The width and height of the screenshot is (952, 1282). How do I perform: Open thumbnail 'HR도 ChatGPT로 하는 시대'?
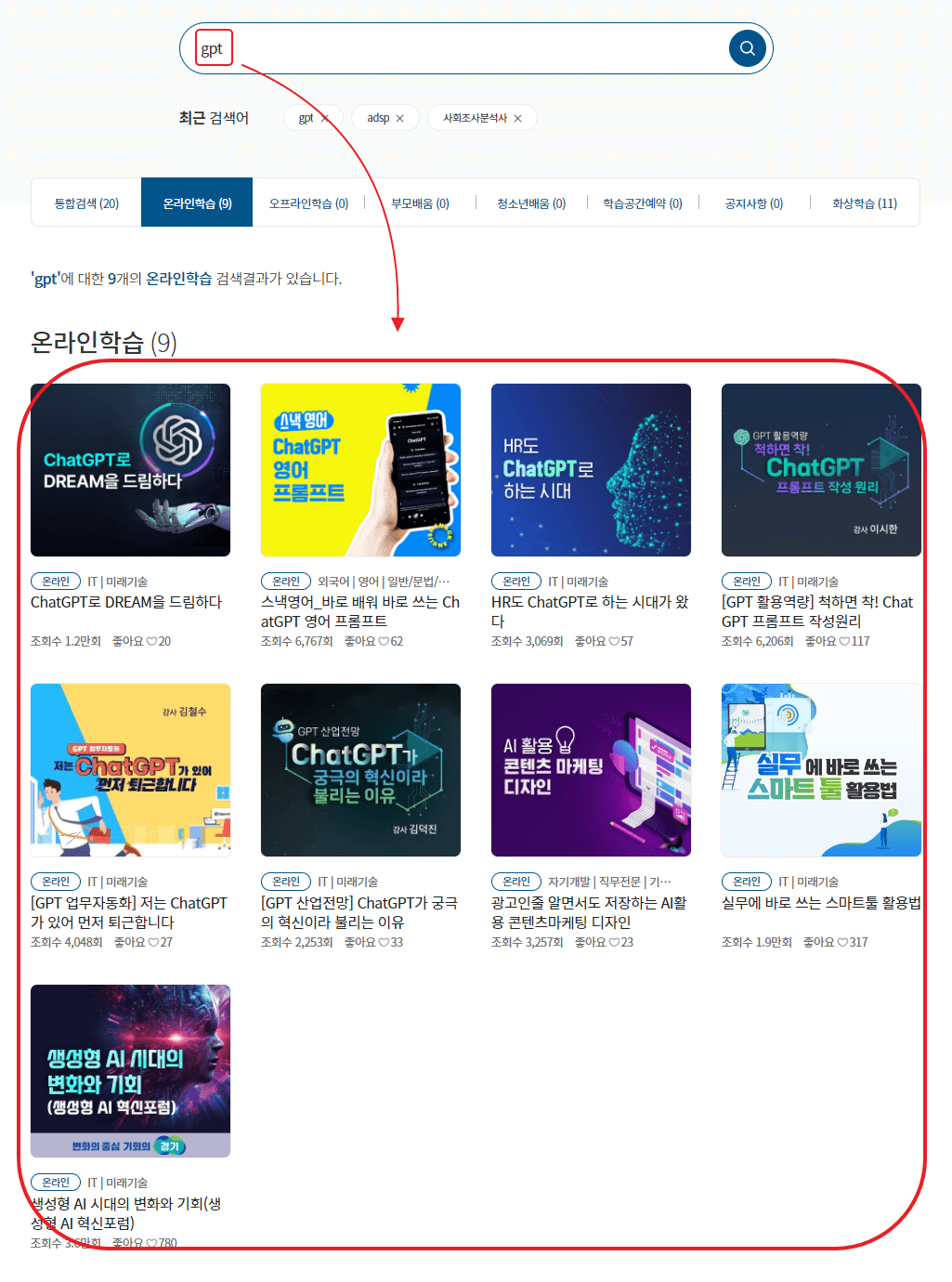coord(591,470)
